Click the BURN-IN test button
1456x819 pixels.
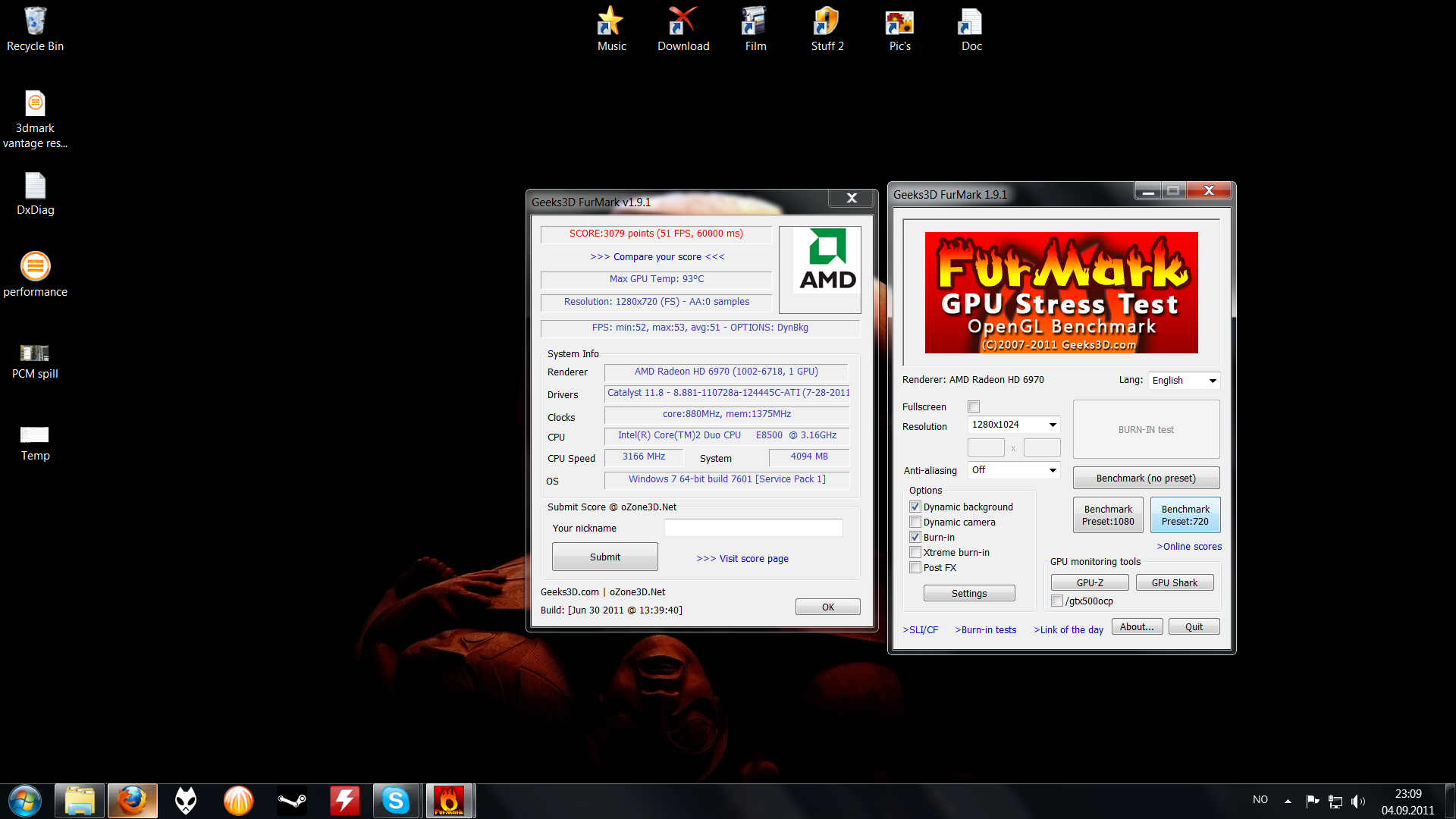1146,429
